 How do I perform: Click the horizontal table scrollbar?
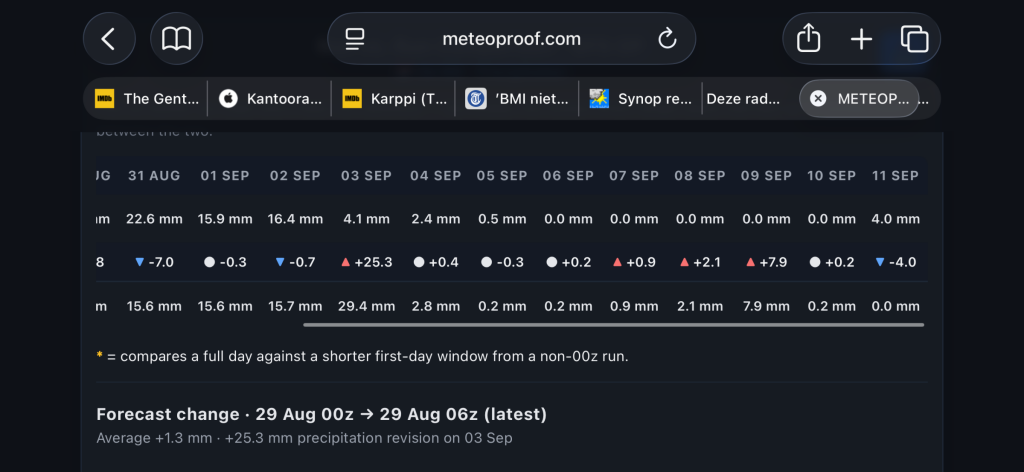coord(614,324)
